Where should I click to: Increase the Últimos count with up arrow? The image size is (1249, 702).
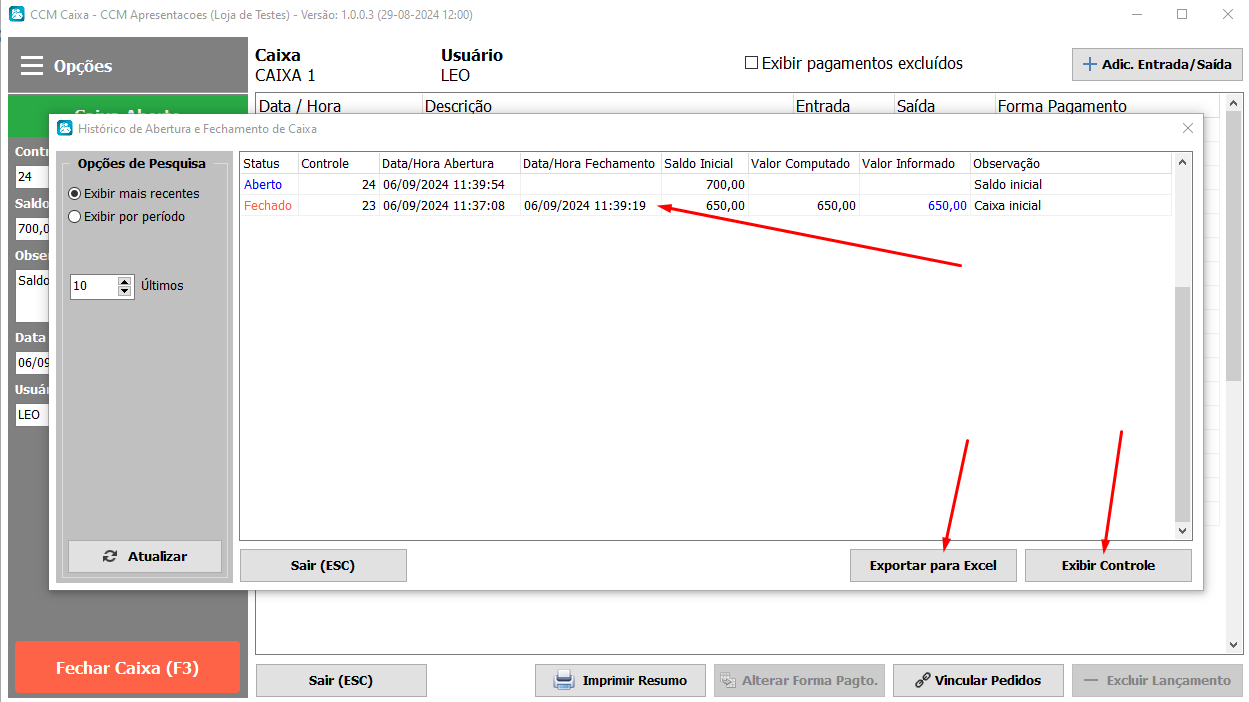pyautogui.click(x=124, y=281)
